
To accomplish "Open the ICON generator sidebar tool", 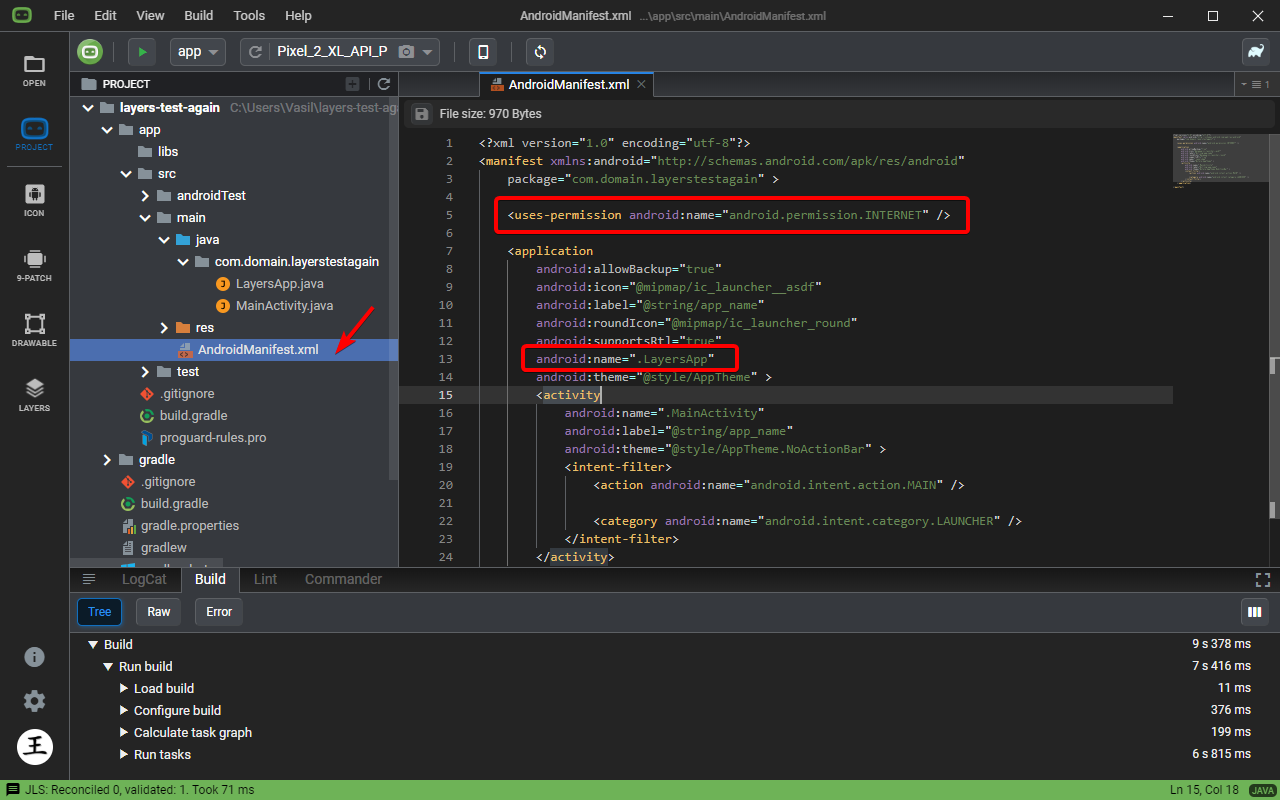I will tap(34, 200).
